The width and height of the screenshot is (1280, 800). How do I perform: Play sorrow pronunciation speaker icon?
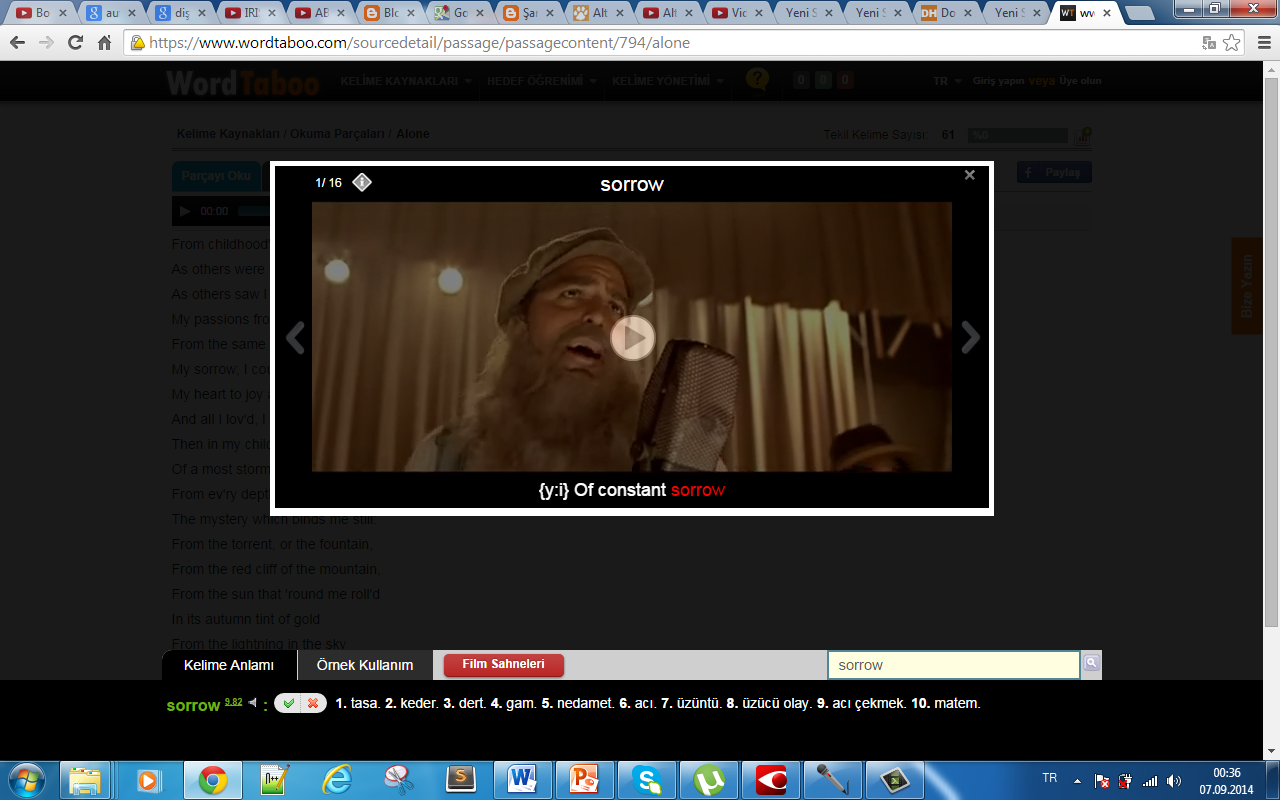(253, 702)
